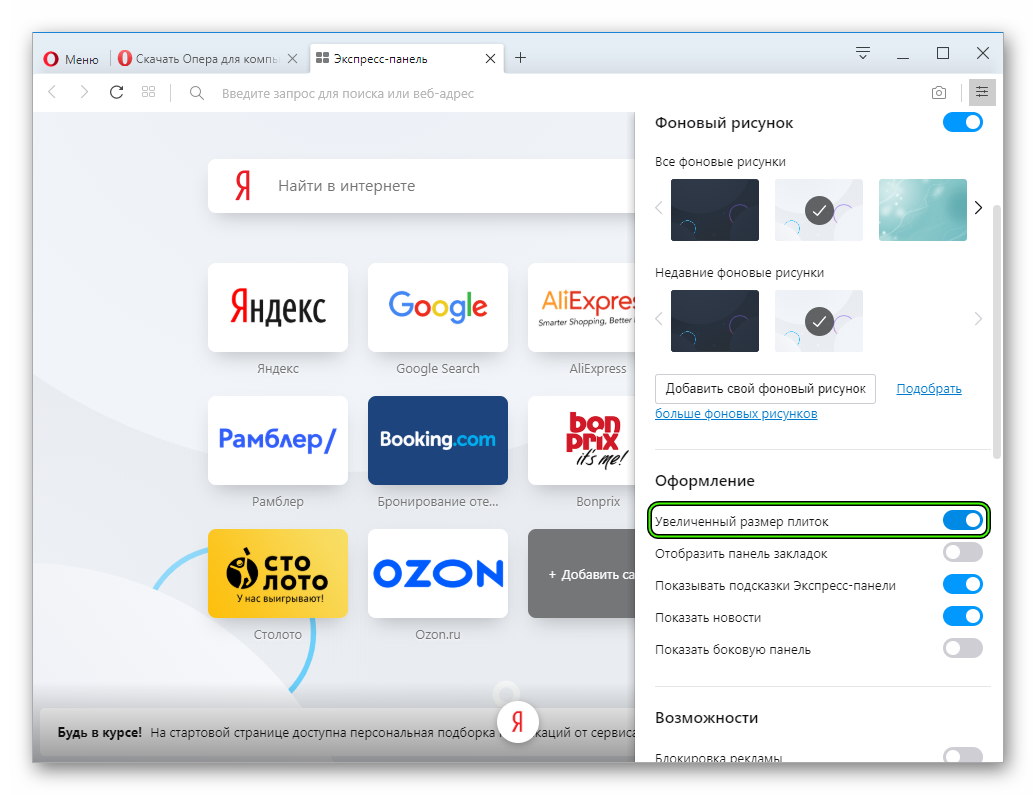
Task: Click the search magnifier in address bar
Action: (196, 93)
